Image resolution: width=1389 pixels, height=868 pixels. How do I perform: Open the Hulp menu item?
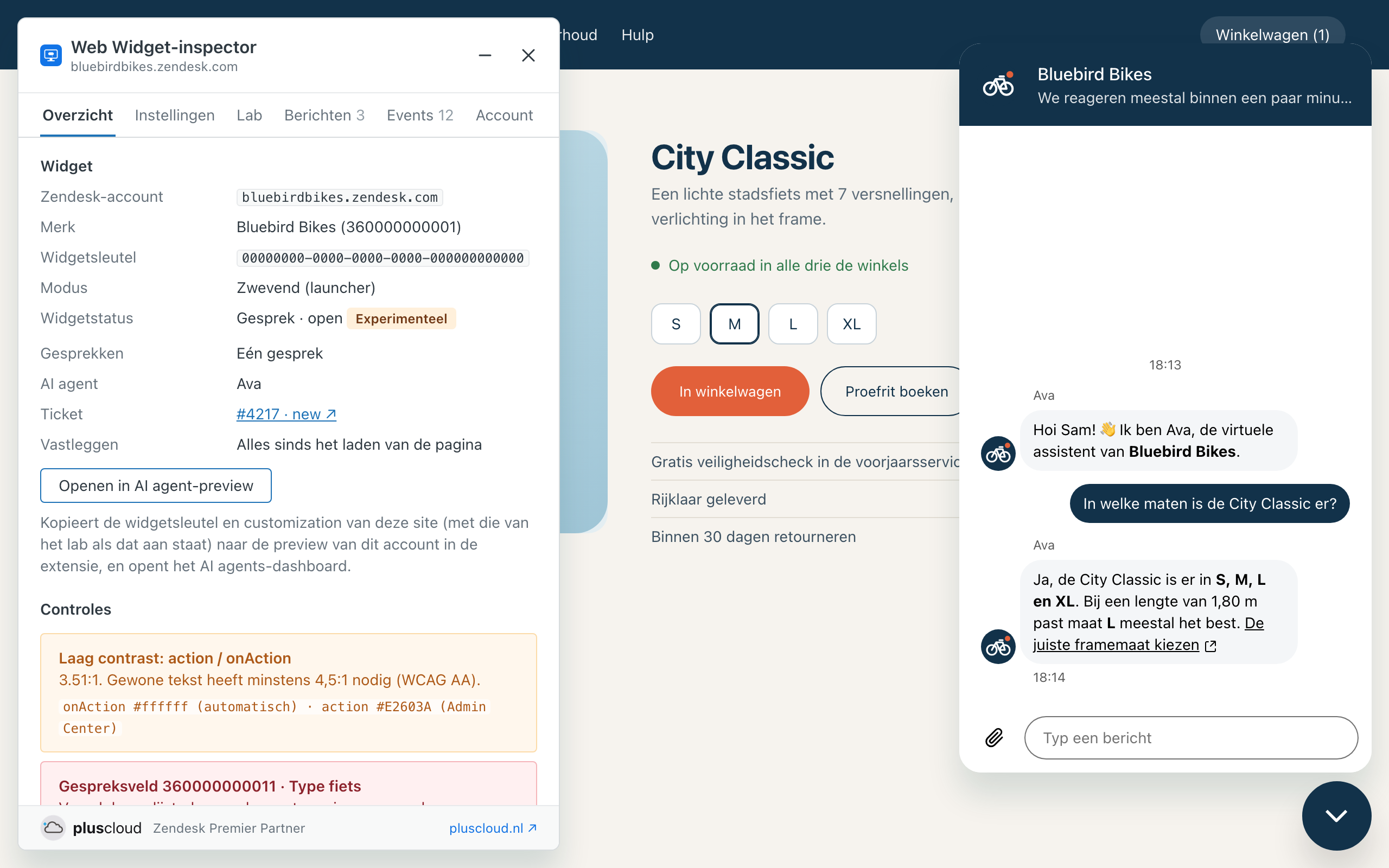[637, 34]
